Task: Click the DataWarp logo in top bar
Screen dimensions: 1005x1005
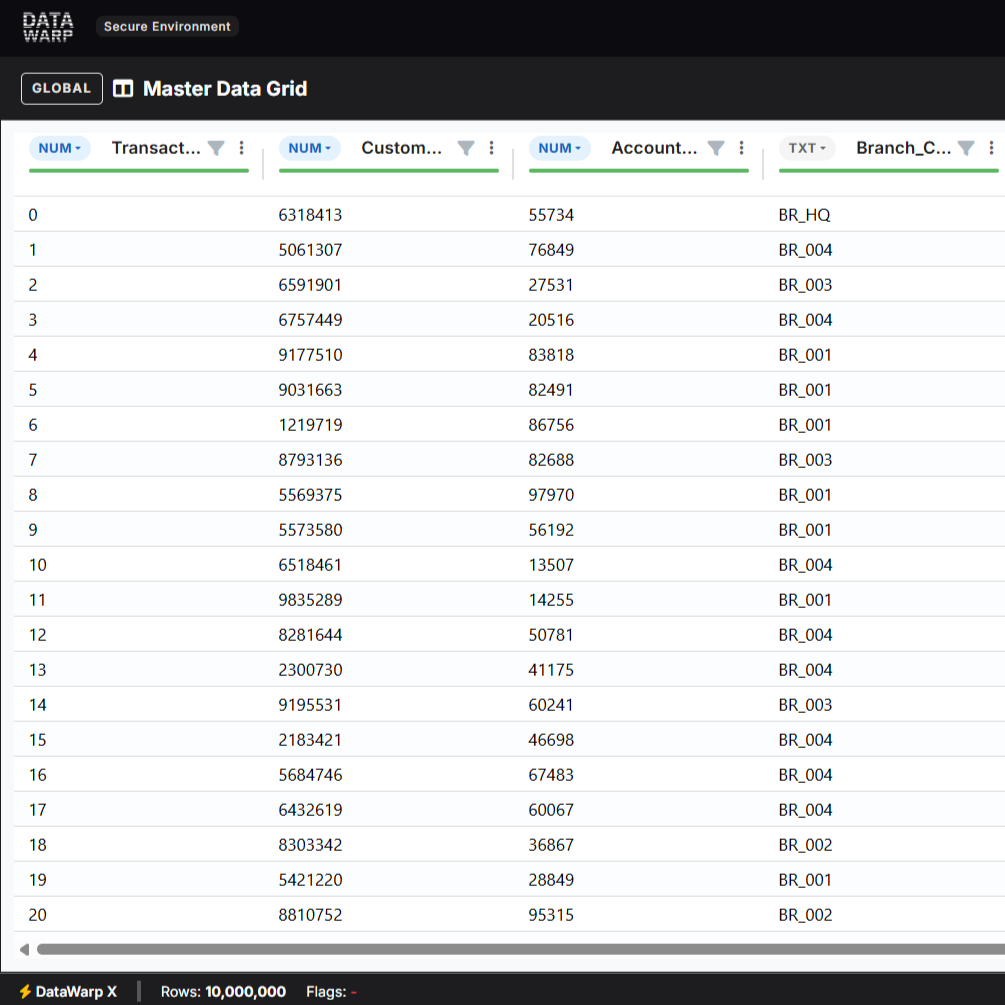Action: 48,27
